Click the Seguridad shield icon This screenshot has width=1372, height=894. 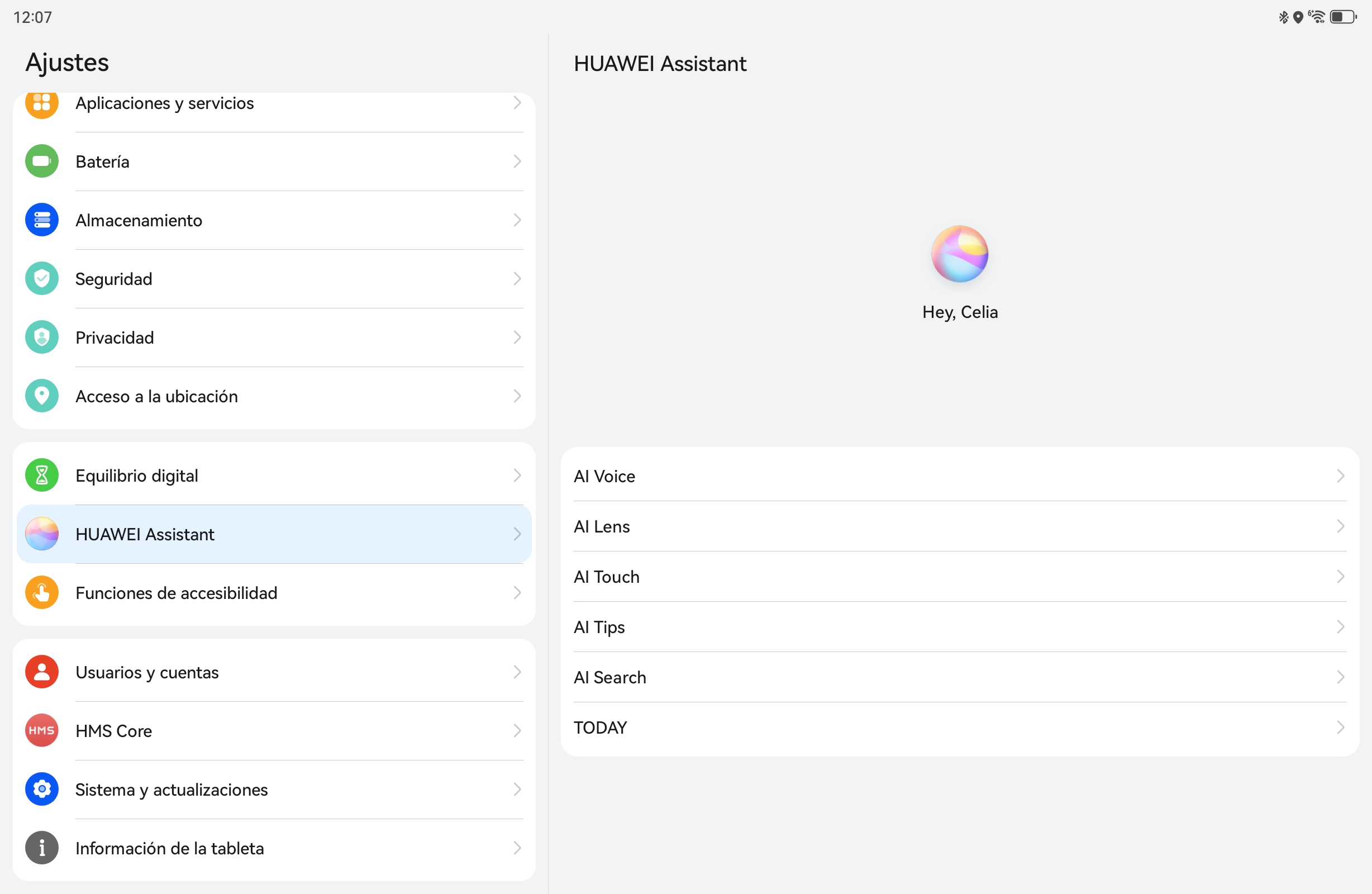[x=41, y=279]
